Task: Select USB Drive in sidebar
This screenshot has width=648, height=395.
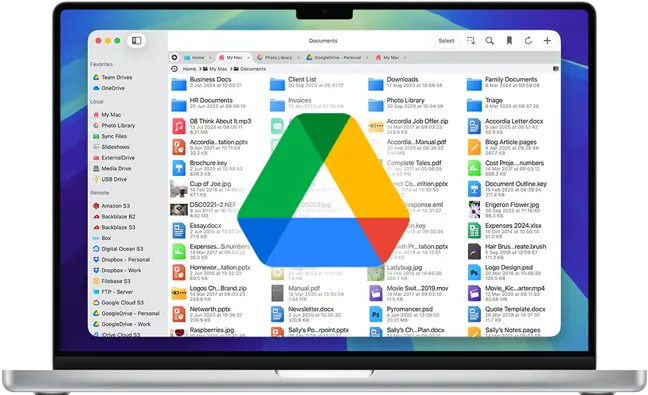Action: coord(110,179)
